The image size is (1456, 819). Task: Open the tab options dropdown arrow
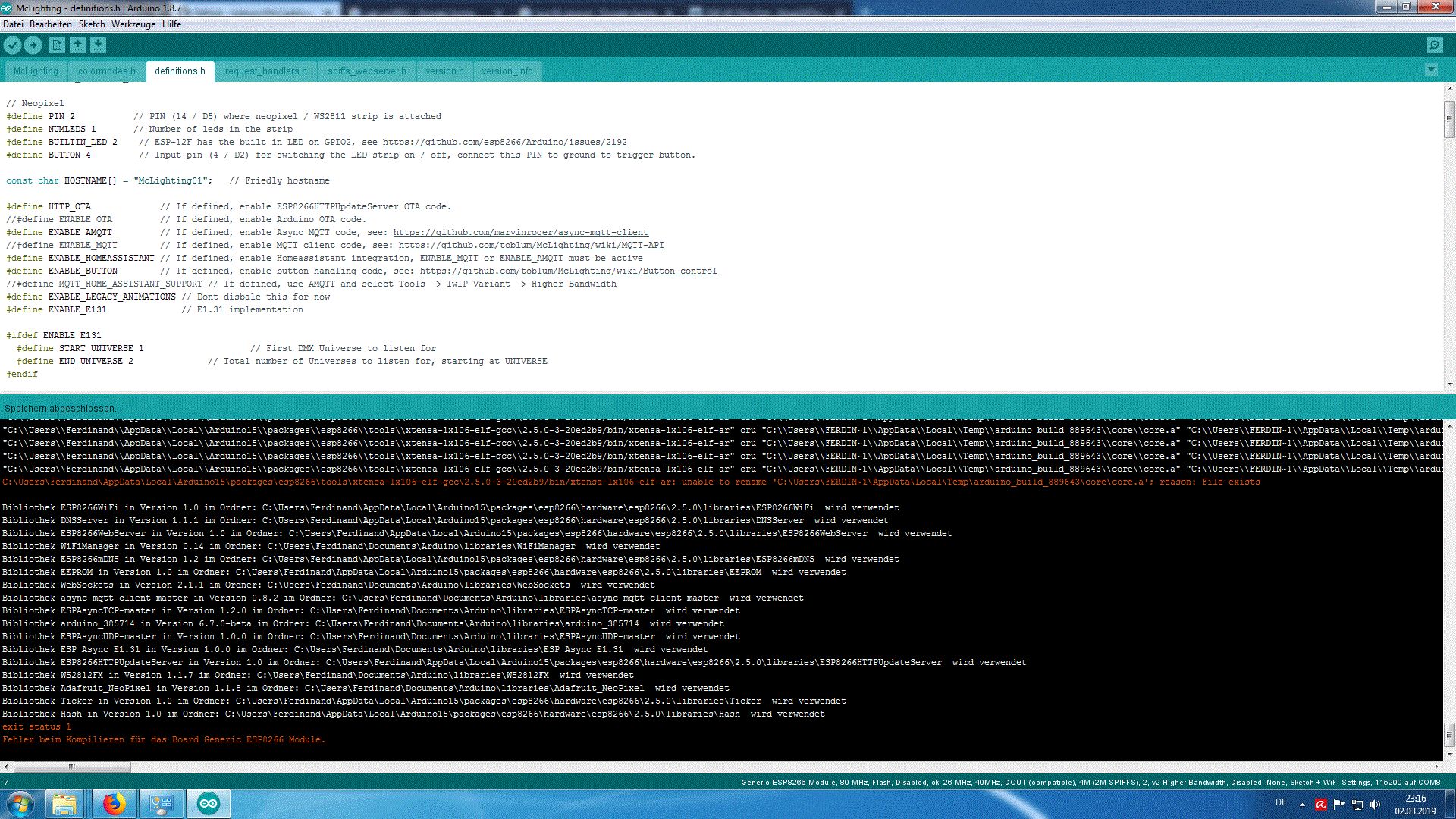1431,70
